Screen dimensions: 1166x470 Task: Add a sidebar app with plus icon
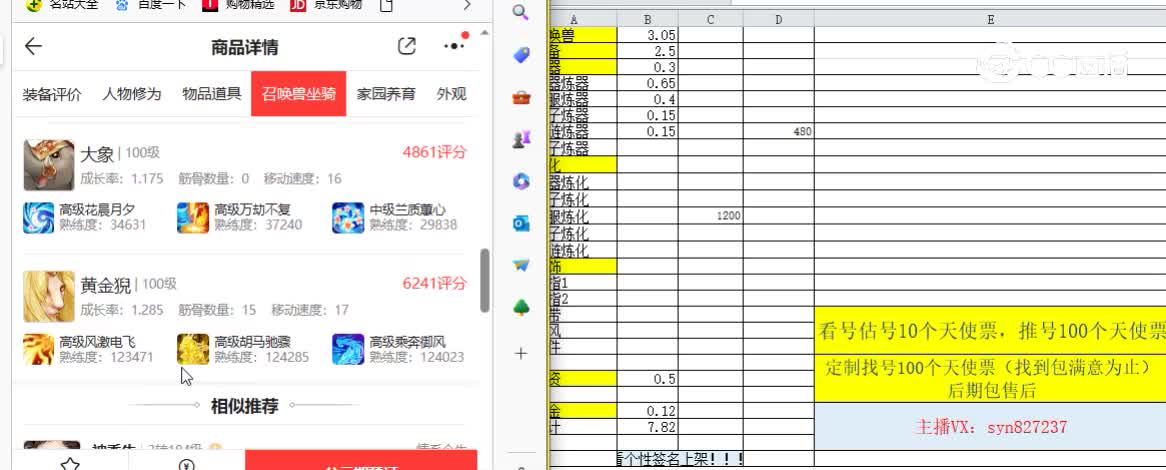pos(521,353)
